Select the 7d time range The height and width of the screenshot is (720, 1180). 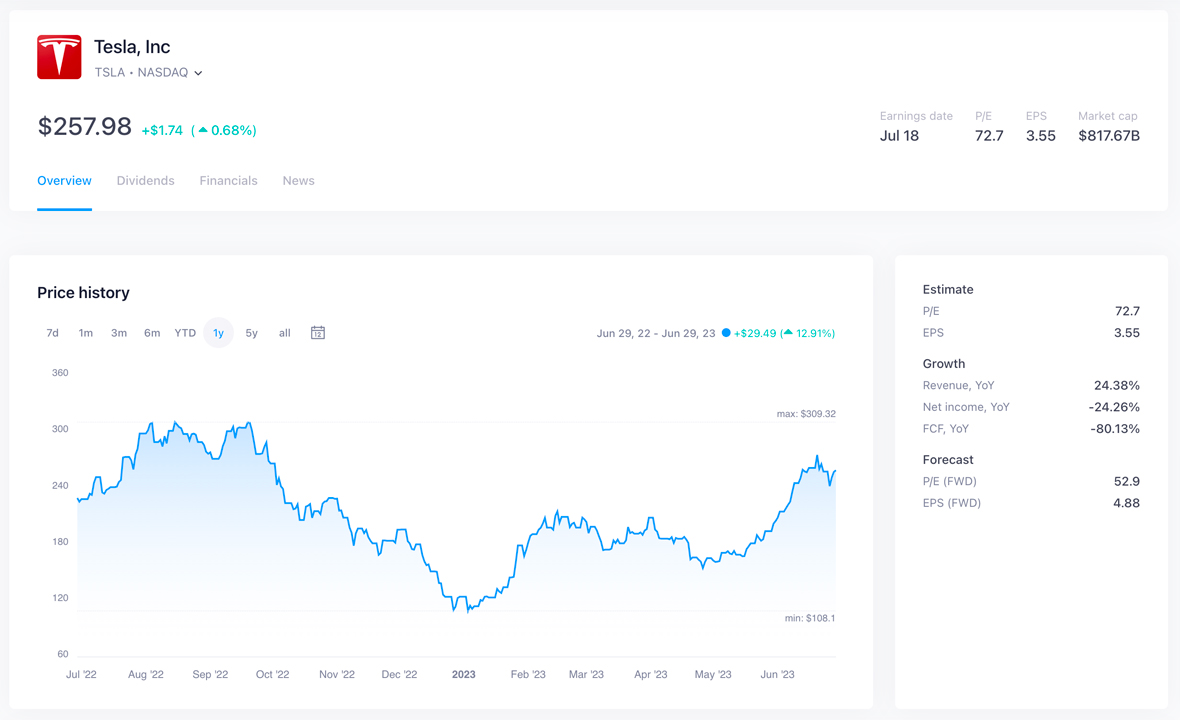(x=52, y=333)
